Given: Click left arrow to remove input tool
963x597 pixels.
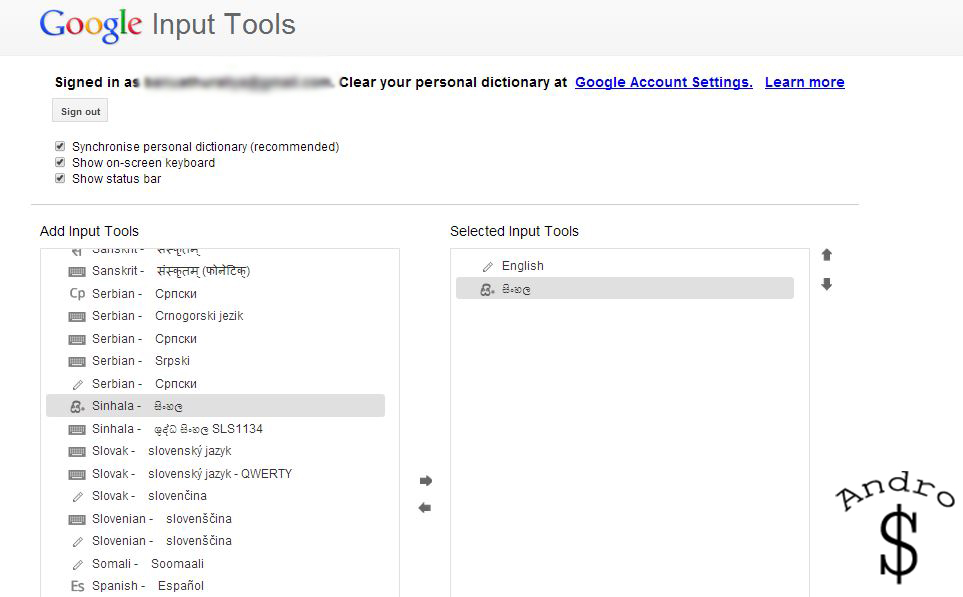Looking at the screenshot, I should tap(425, 508).
